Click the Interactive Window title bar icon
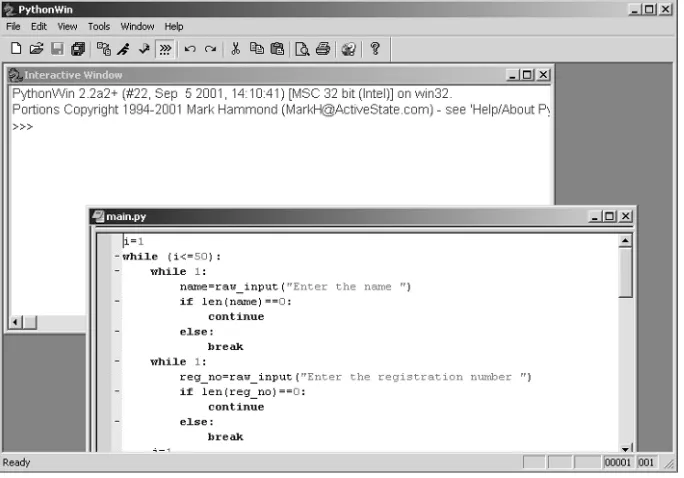Image resolution: width=684 pixels, height=478 pixels. tap(16, 75)
